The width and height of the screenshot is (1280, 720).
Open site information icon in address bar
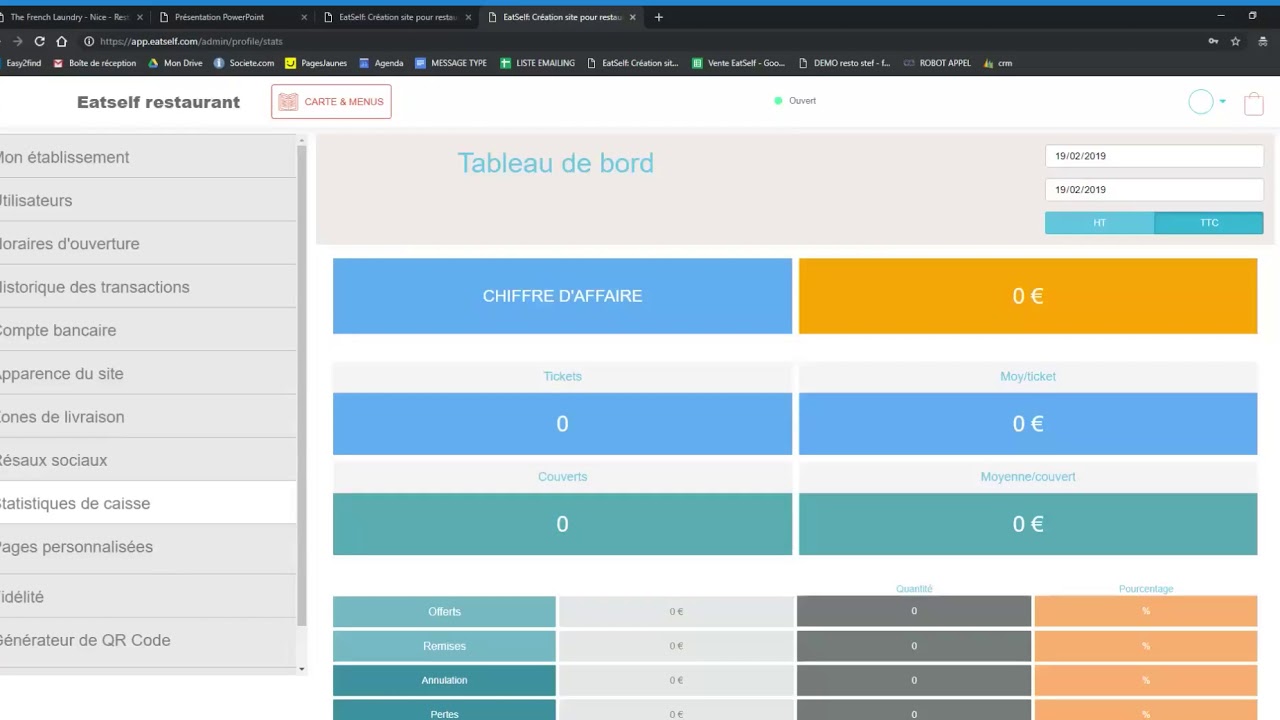pos(89,41)
